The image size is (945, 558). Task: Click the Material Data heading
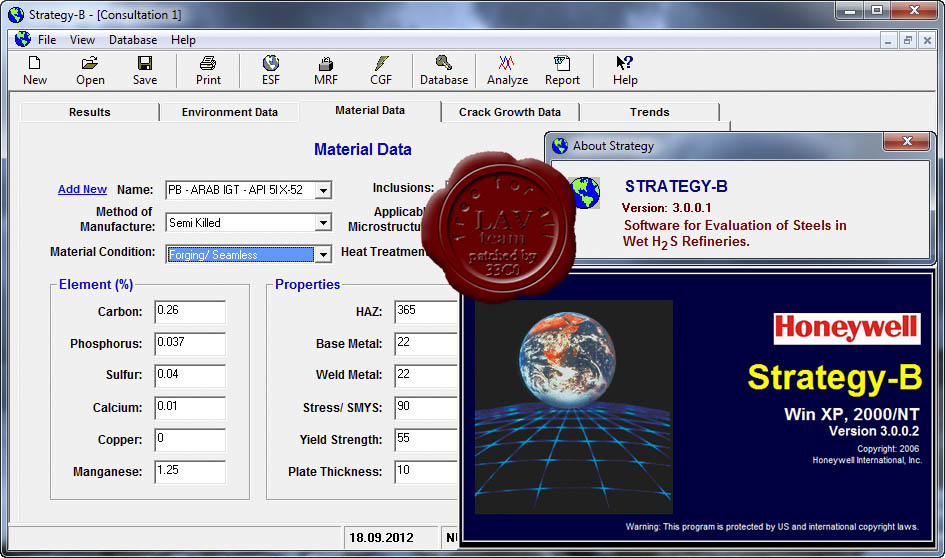pyautogui.click(x=363, y=149)
